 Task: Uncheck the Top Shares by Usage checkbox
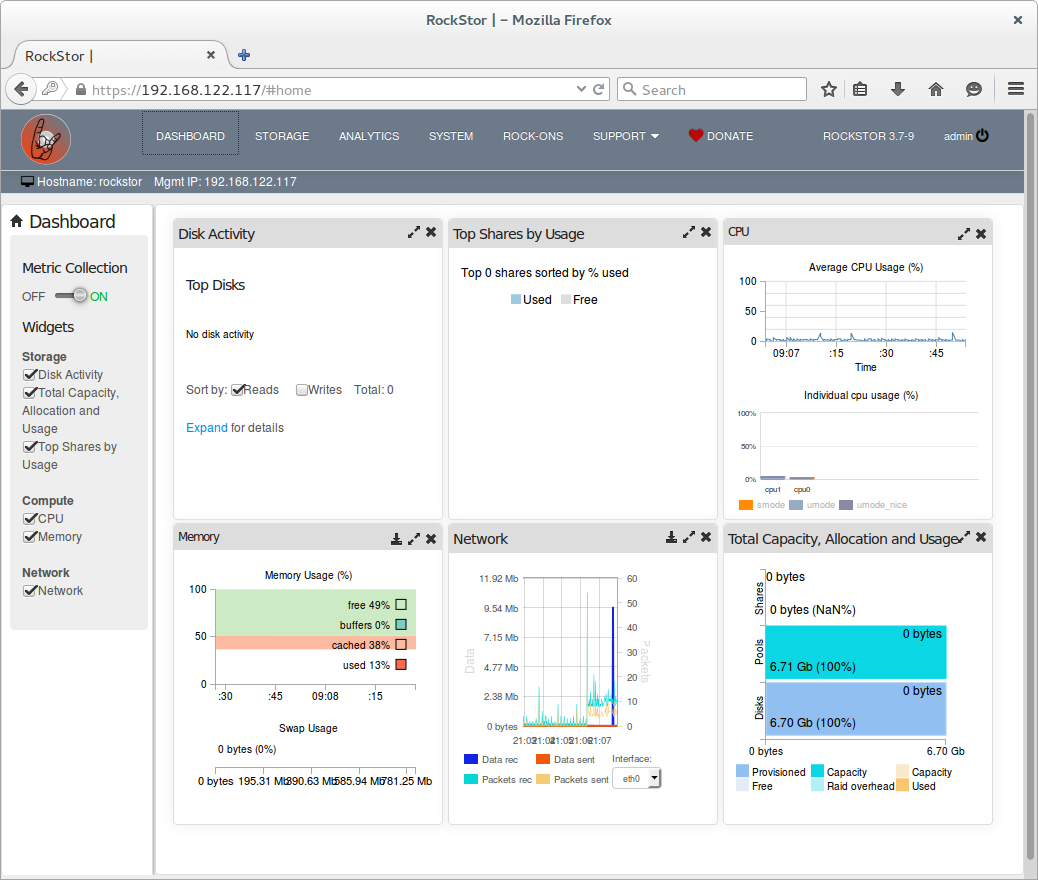(x=30, y=447)
